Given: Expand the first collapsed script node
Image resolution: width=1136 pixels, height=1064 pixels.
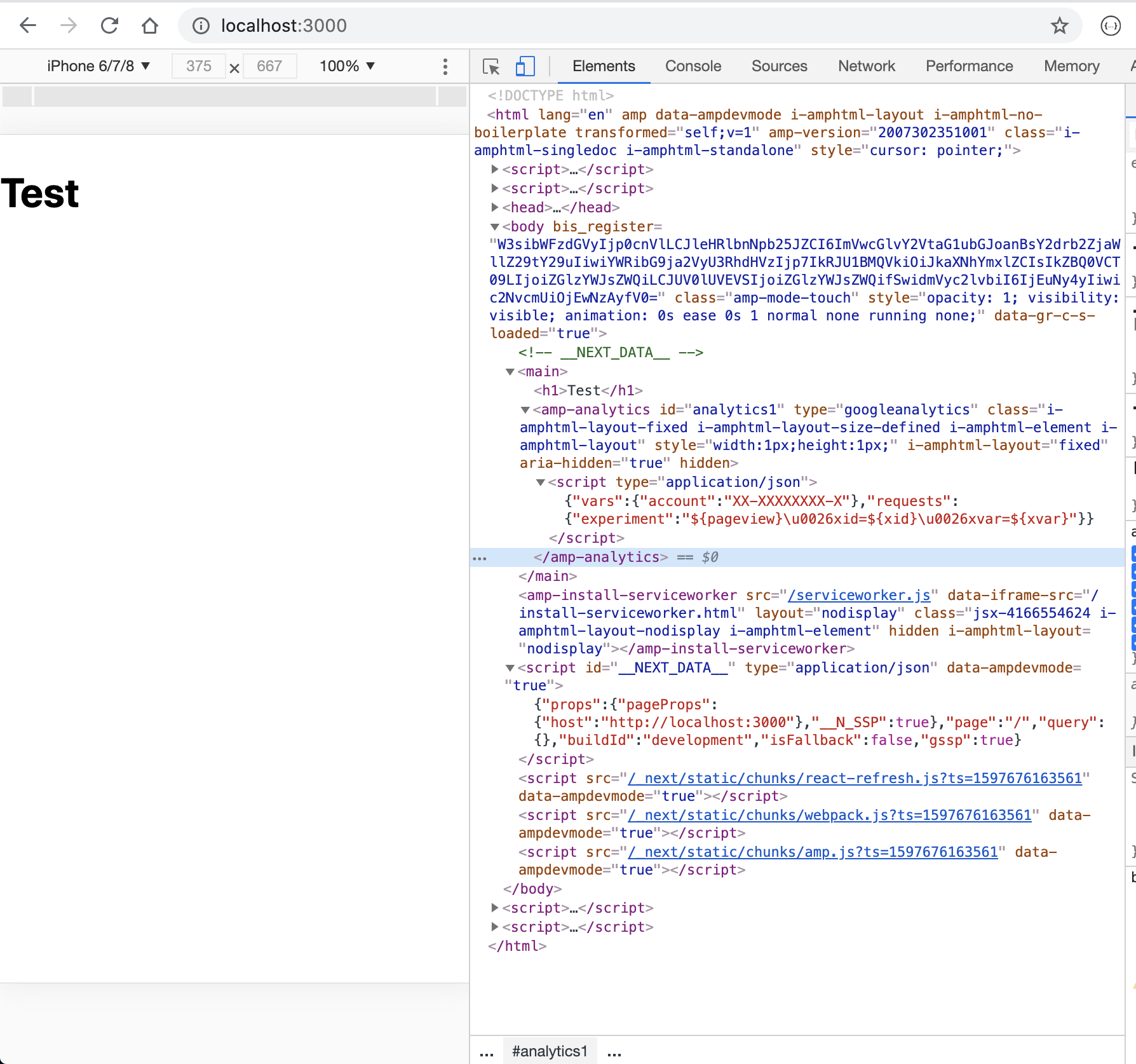Looking at the screenshot, I should point(495,169).
